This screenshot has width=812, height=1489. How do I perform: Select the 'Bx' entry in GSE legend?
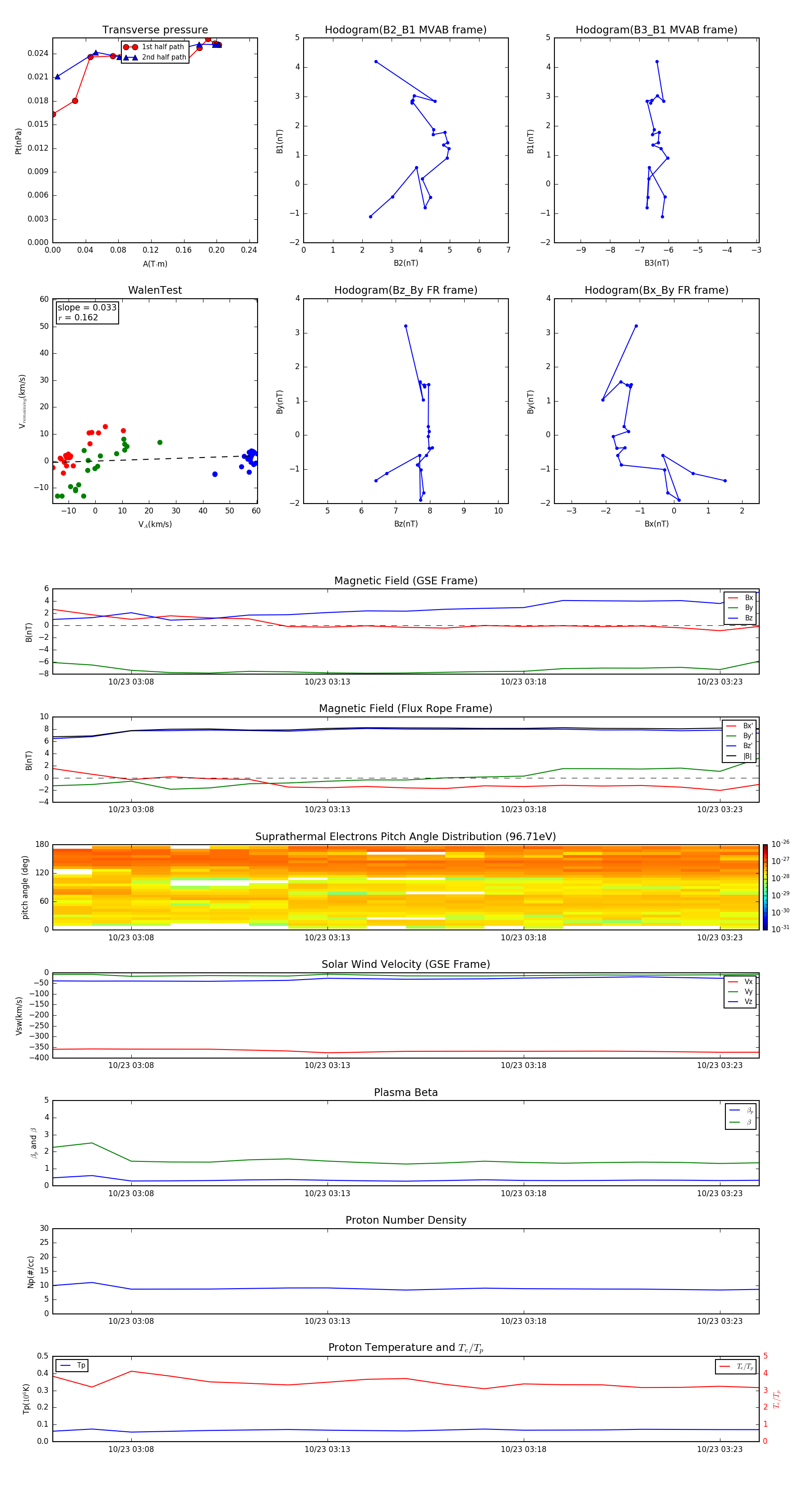click(740, 598)
